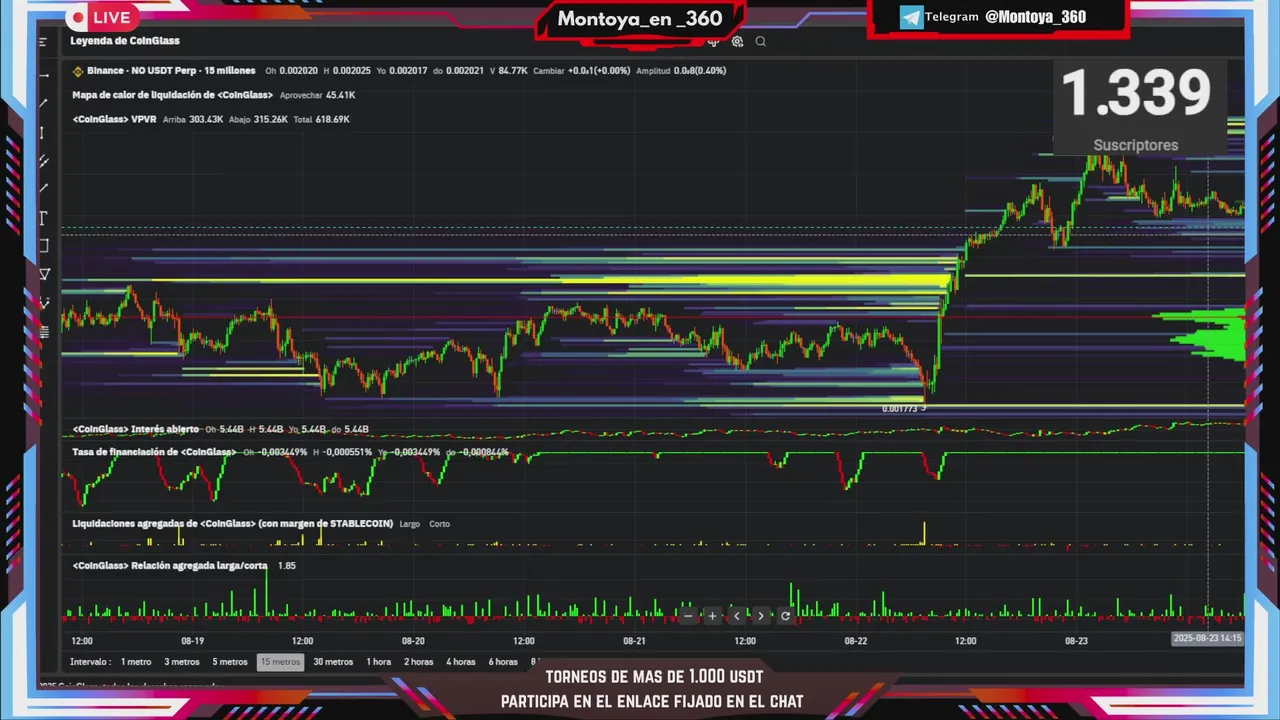Select the 3 metros interval

(x=182, y=662)
